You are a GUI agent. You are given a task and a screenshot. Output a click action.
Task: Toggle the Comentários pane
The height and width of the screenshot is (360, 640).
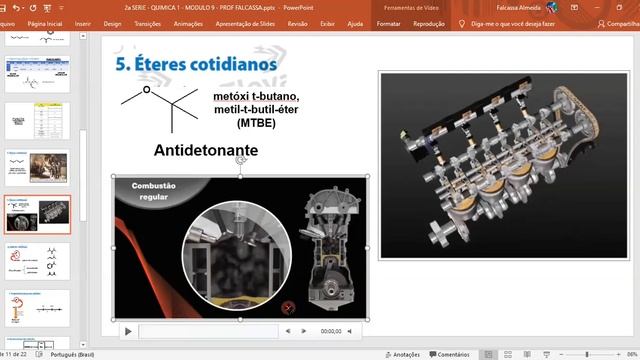[x=449, y=355]
